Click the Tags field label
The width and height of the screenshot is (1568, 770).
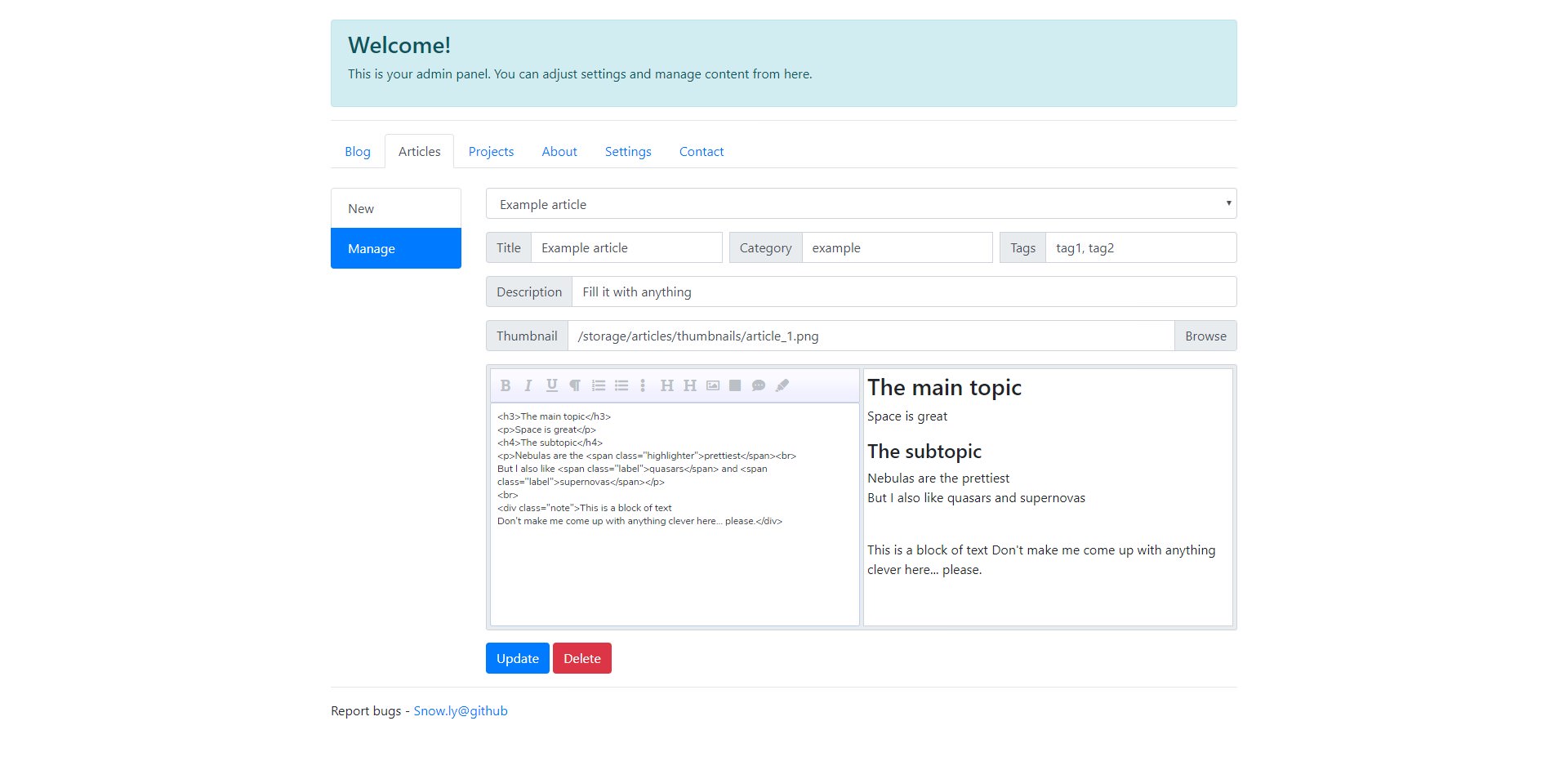coord(1022,247)
